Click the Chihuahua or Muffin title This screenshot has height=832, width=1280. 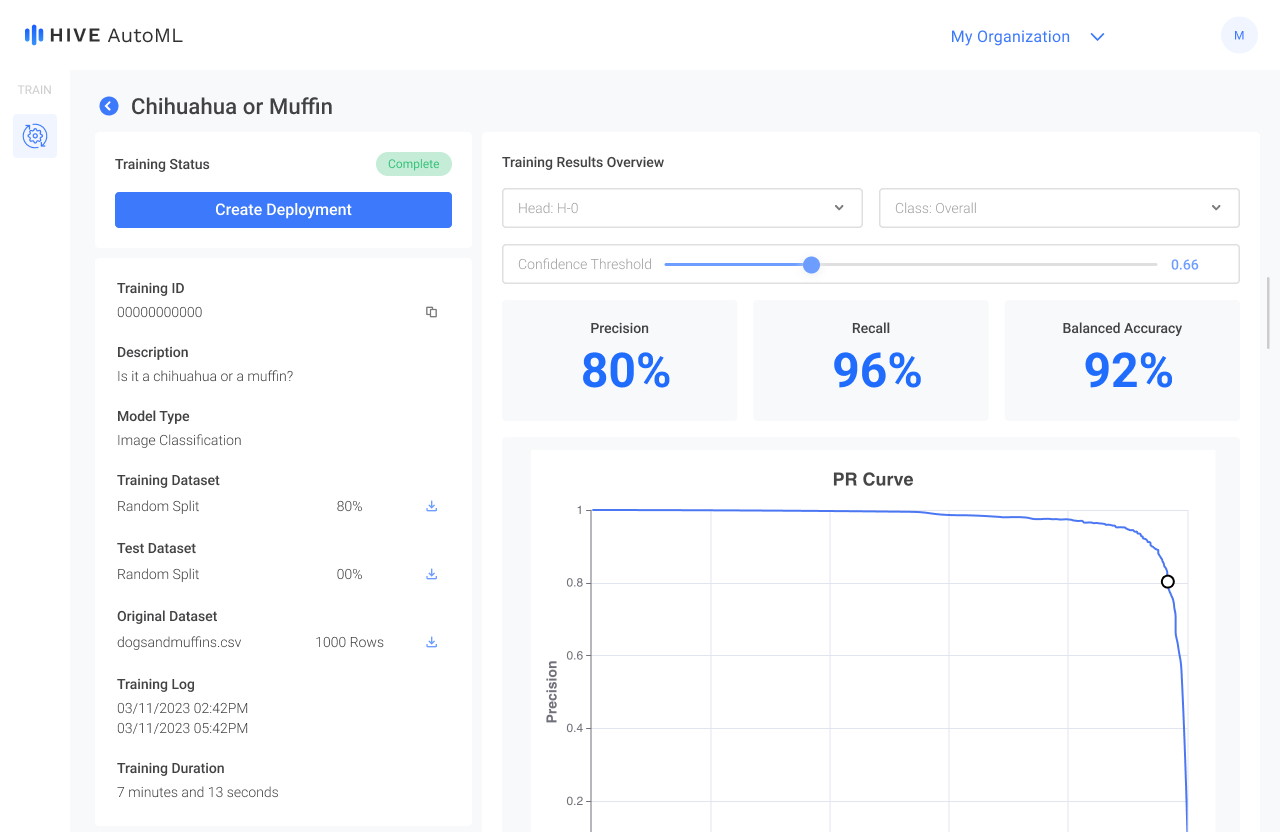point(232,106)
